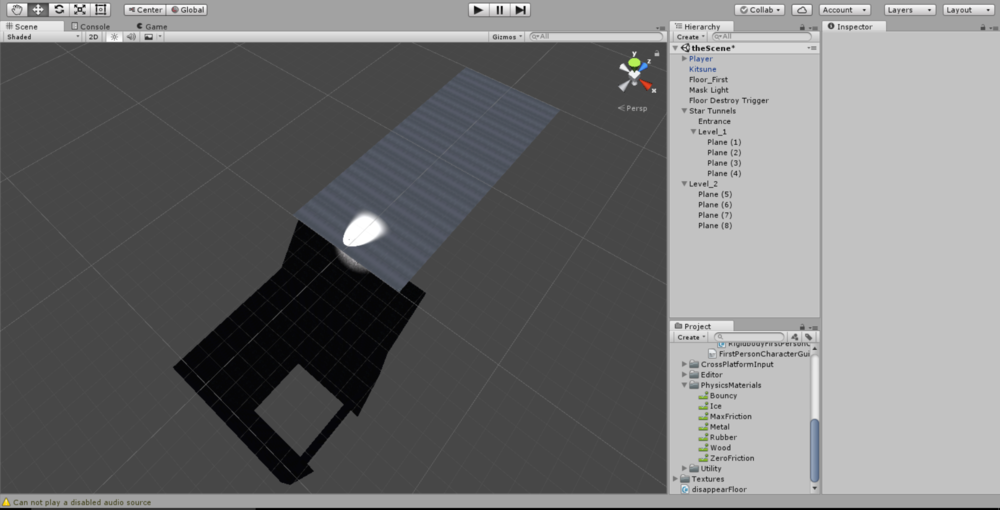Image resolution: width=1000 pixels, height=510 pixels.
Task: Click the Collab button
Action: (759, 10)
